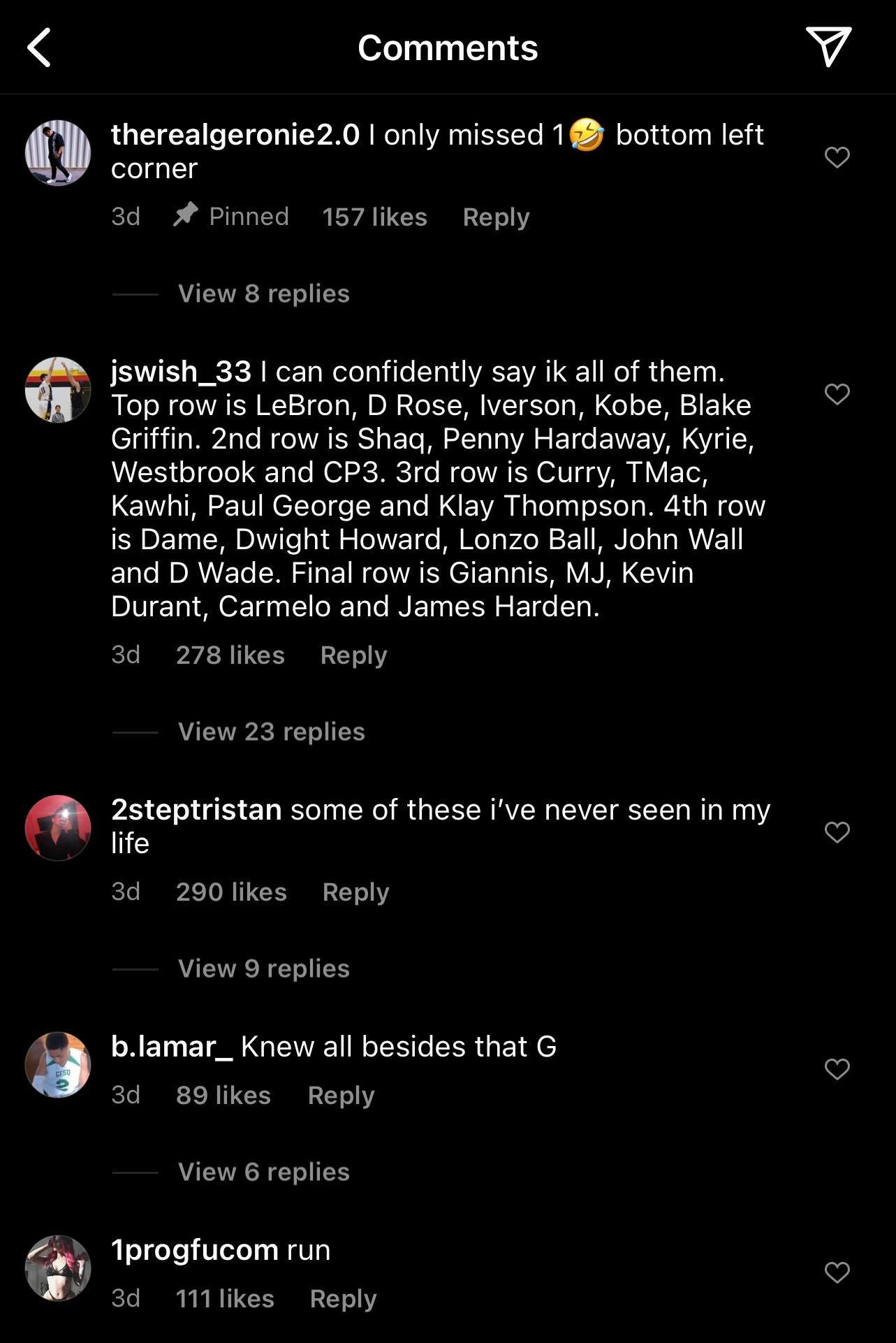
Task: Expand View 23 replies
Action: click(x=271, y=732)
